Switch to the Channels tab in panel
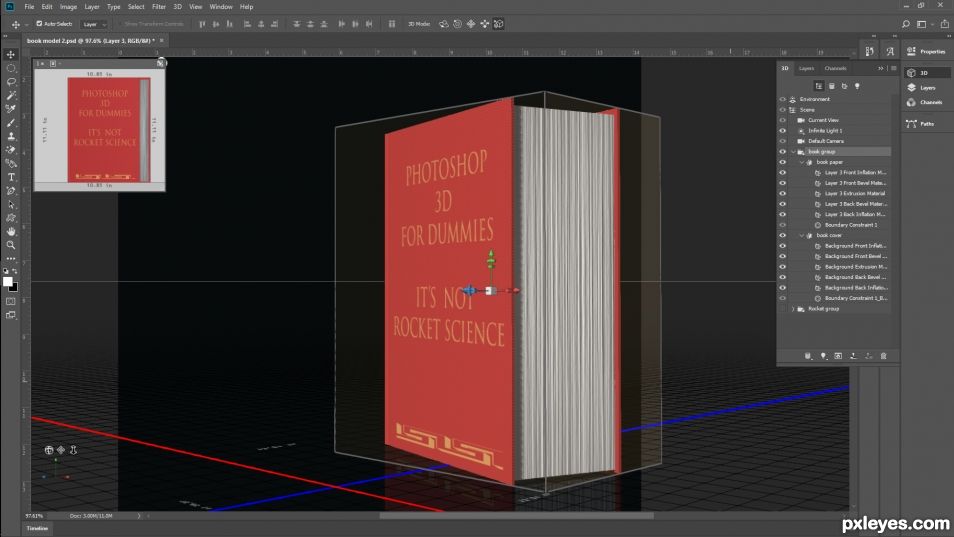Image resolution: width=954 pixels, height=537 pixels. tap(835, 68)
